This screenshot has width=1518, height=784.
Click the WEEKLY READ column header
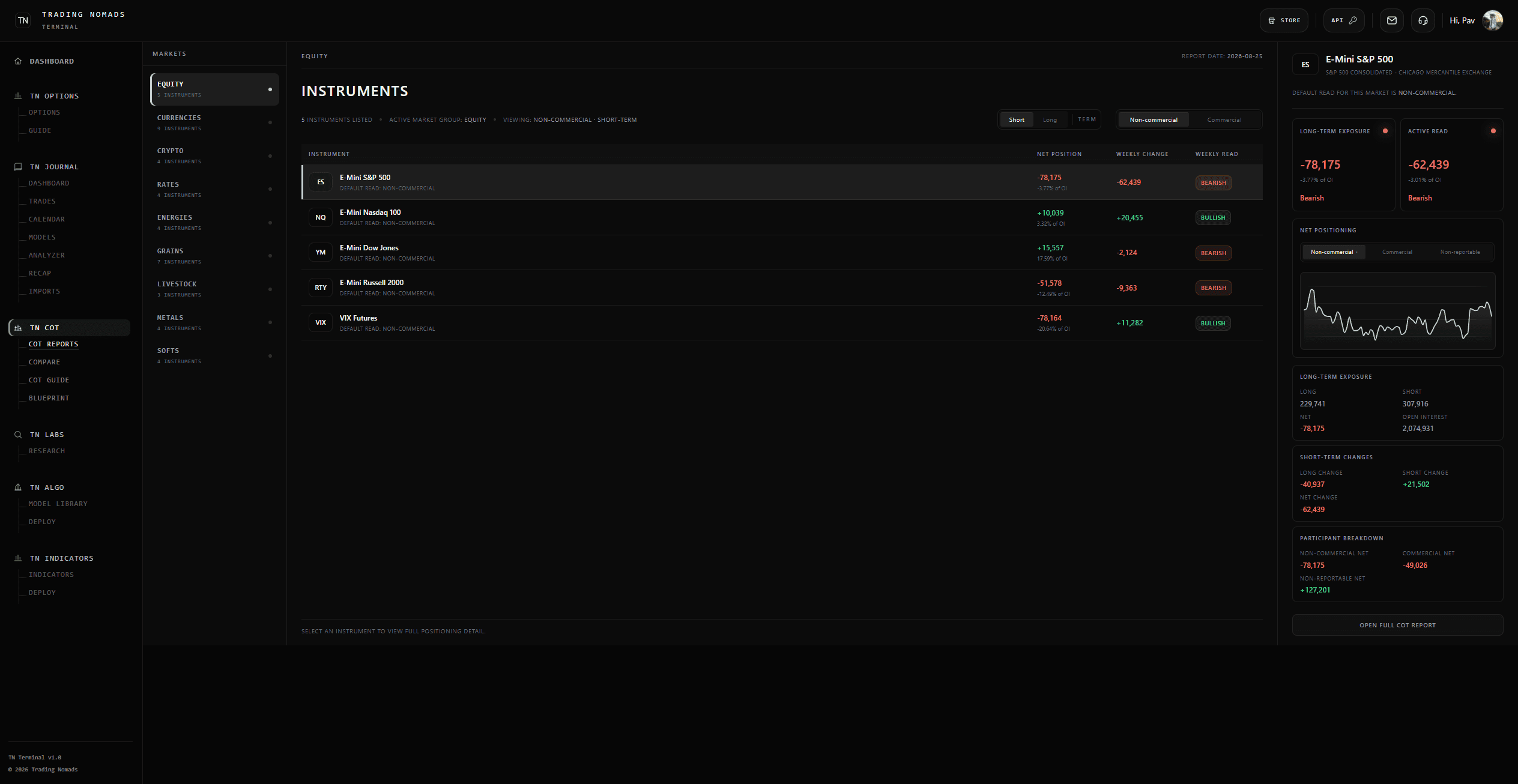pos(1217,154)
